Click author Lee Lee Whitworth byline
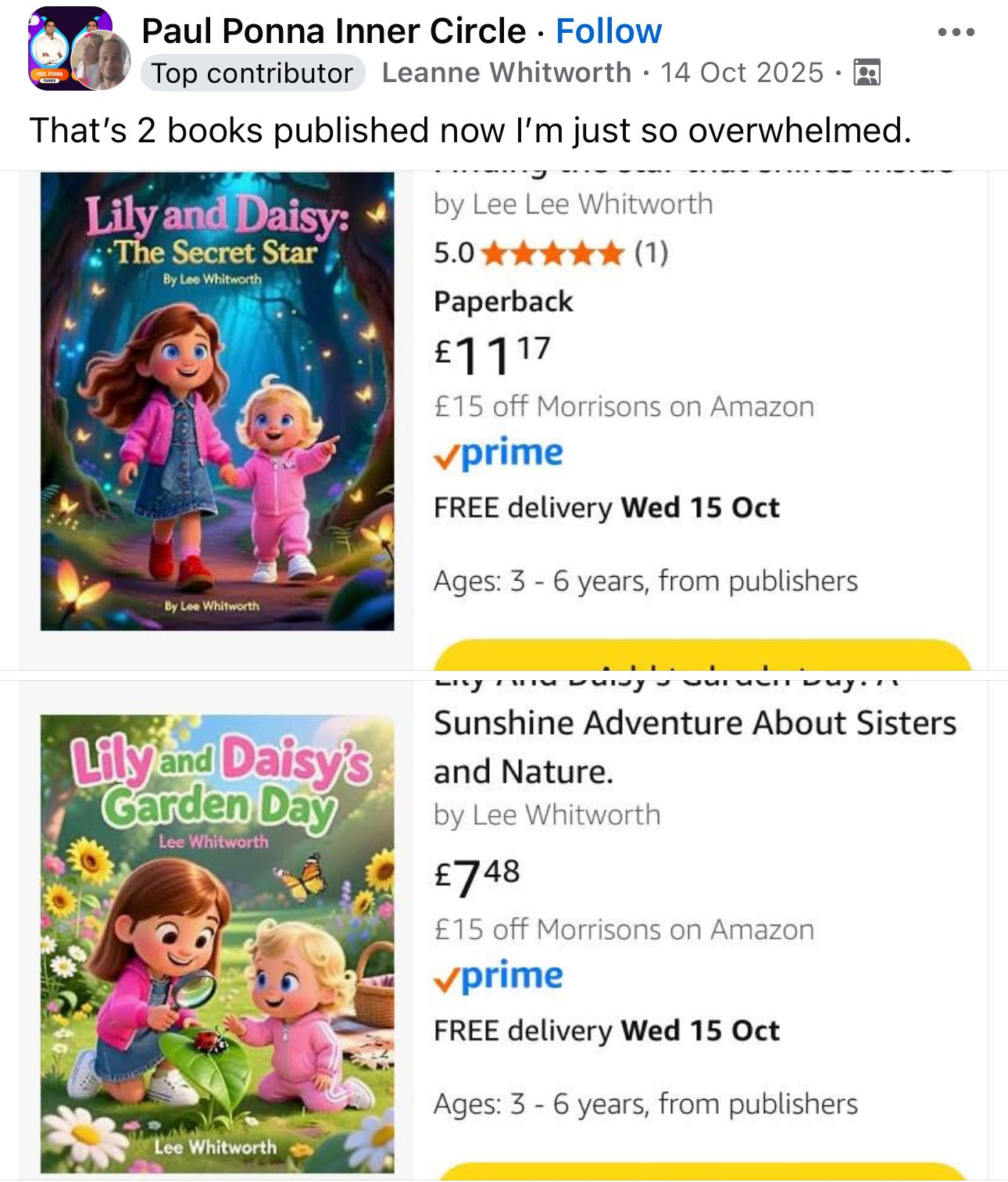Screen dimensions: 1008x1182 click(x=574, y=205)
